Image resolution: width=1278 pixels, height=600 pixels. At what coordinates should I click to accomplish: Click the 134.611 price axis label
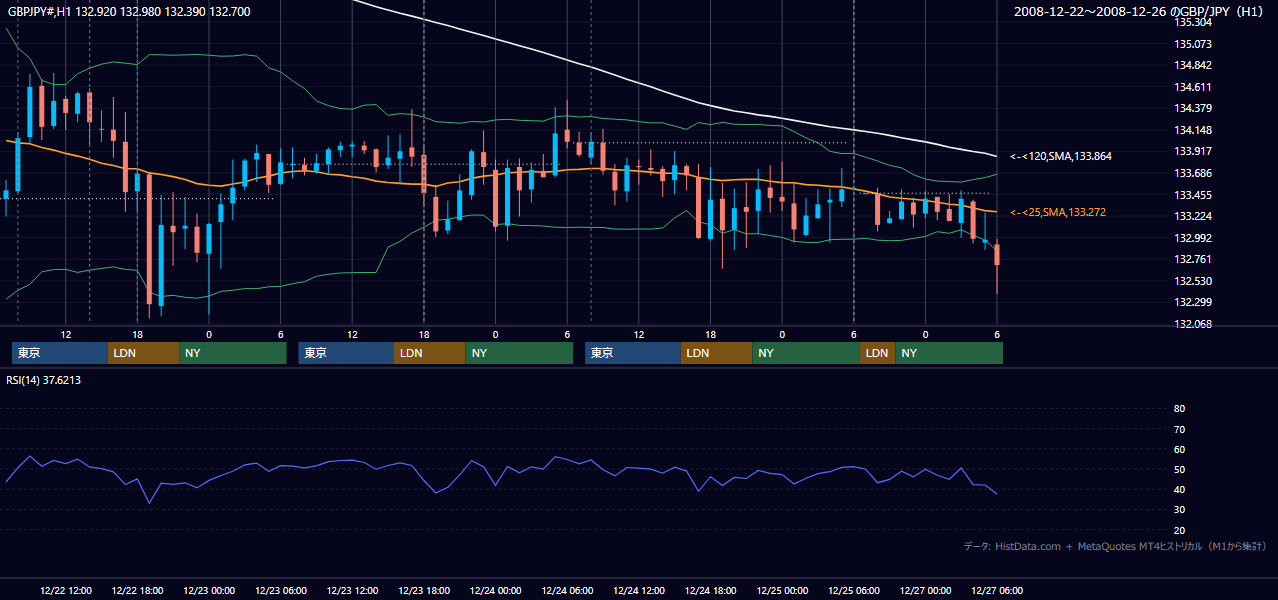click(x=1193, y=87)
